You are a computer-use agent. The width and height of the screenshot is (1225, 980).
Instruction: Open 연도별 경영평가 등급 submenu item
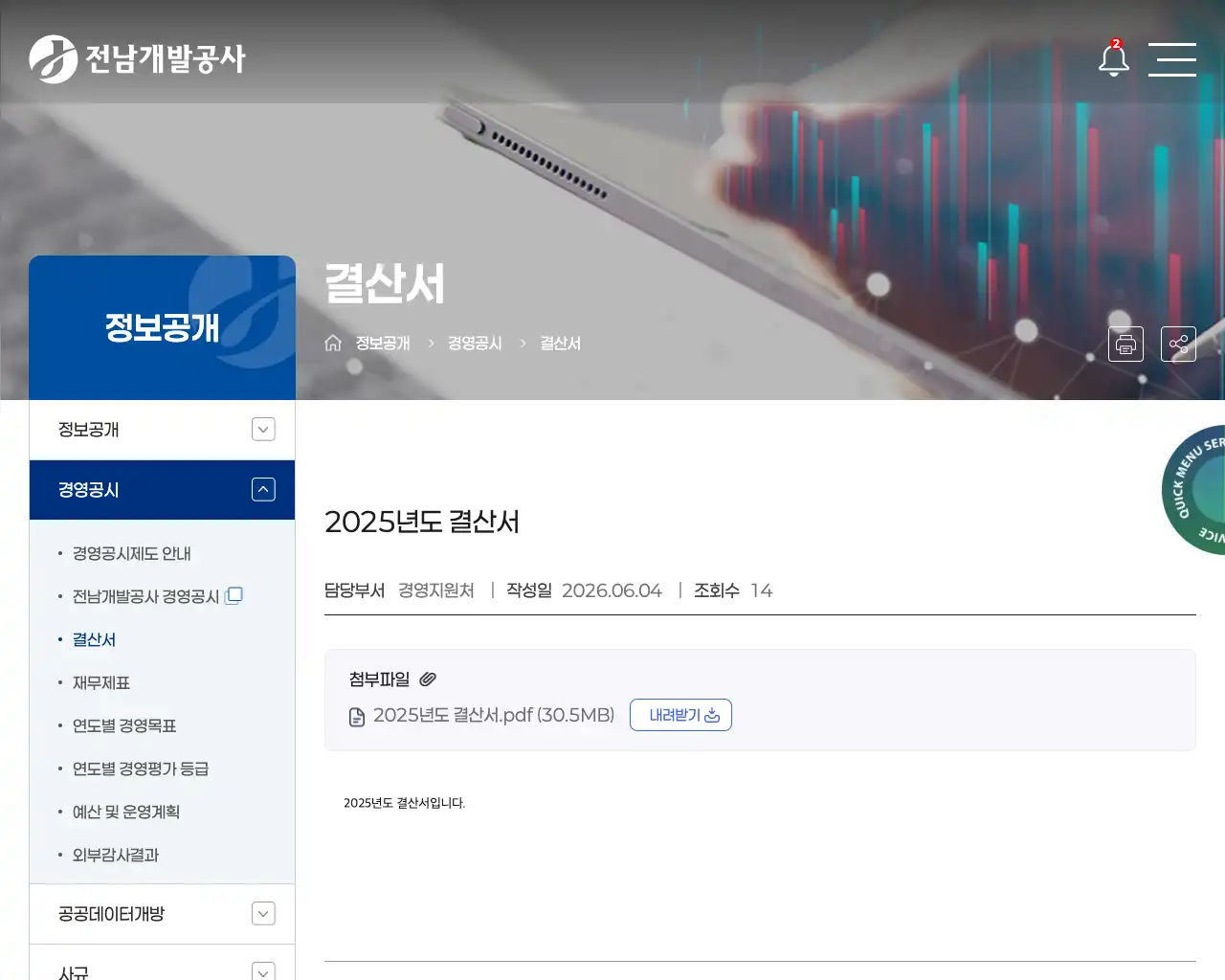click(141, 768)
